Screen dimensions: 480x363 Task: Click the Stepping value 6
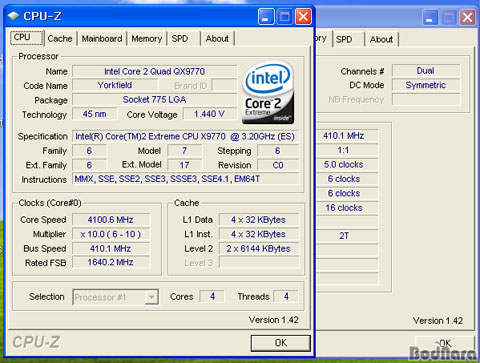click(x=278, y=151)
